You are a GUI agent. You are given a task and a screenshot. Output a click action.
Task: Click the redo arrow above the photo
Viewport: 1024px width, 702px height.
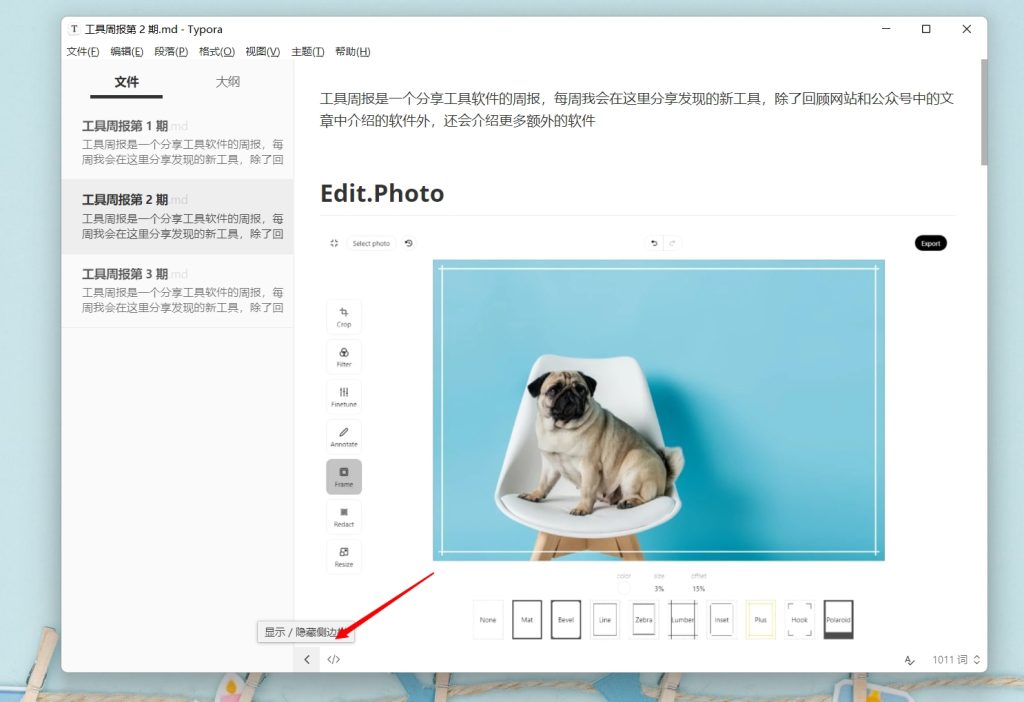(x=672, y=243)
